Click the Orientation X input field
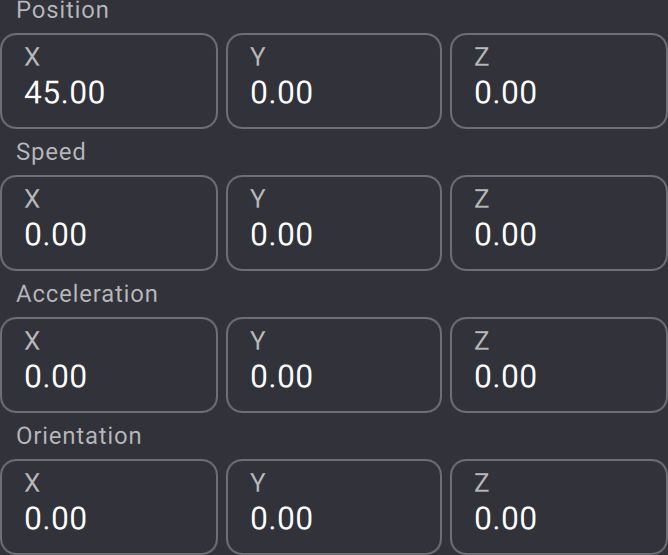 108,508
